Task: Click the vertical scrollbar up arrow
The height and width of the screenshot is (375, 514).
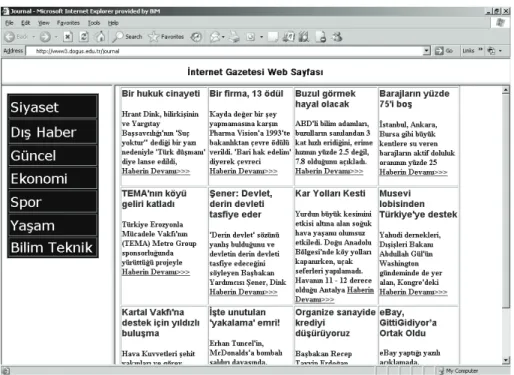Action: pyautogui.click(x=506, y=90)
